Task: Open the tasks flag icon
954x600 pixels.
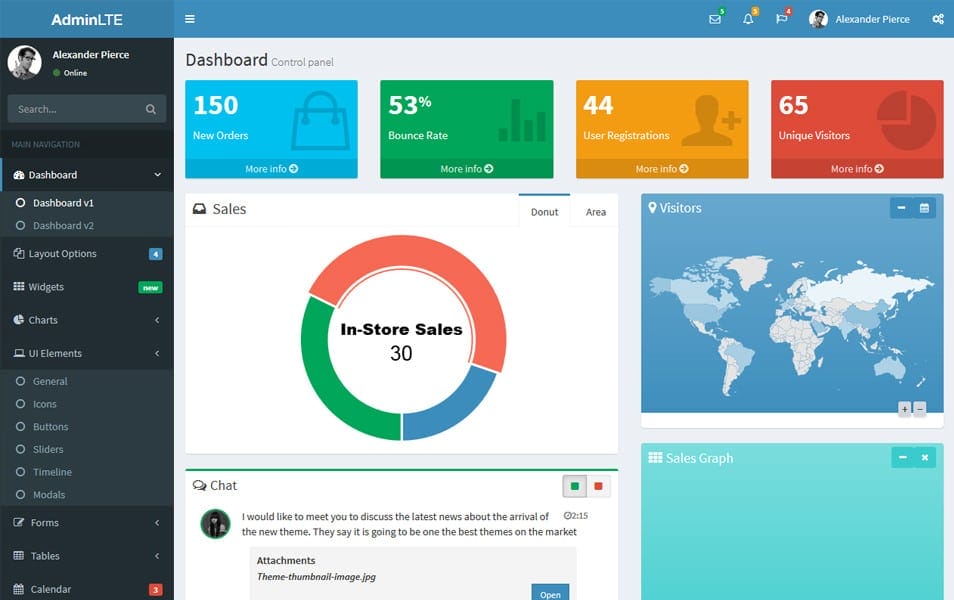Action: click(x=781, y=19)
